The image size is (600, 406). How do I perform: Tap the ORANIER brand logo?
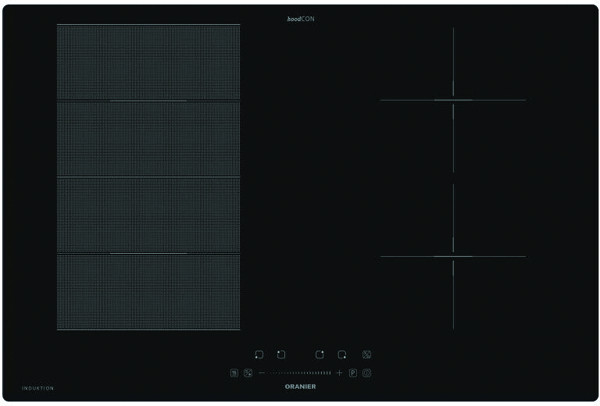coord(300,386)
